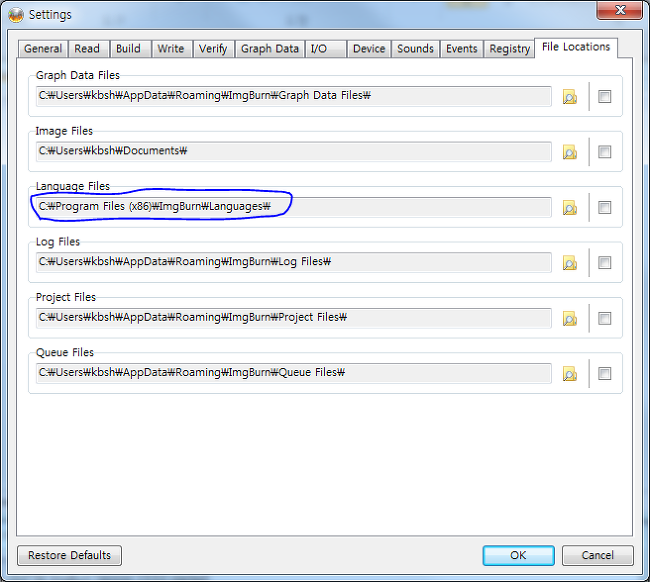Click the Log Files path field

293,262
